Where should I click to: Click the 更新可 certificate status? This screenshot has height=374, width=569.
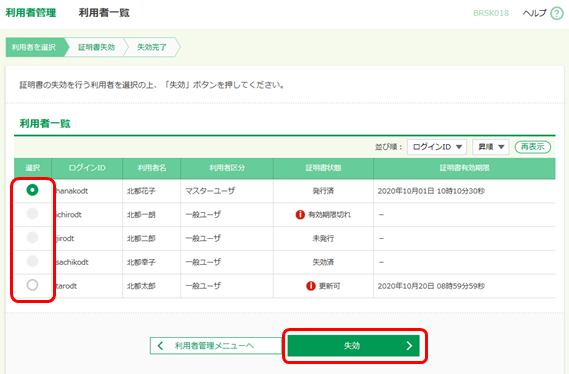tap(329, 286)
